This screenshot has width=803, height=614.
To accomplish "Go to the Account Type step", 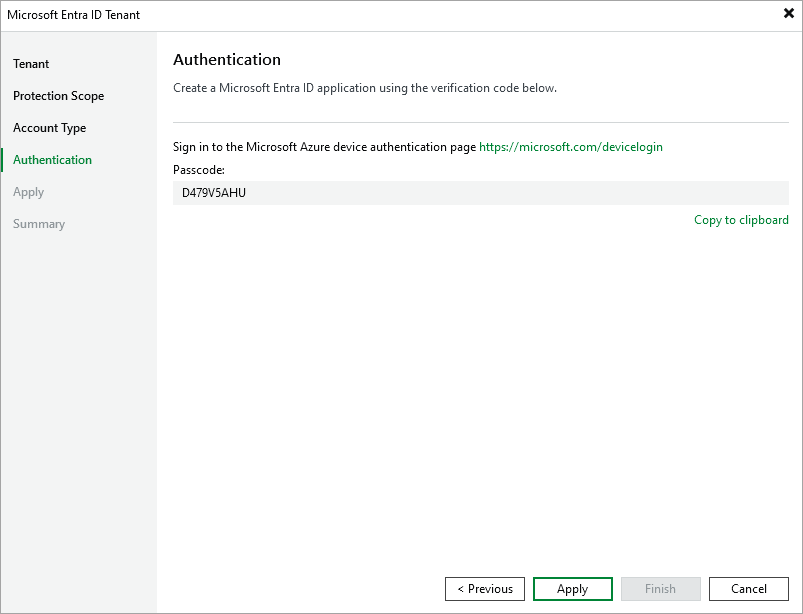I will (50, 127).
